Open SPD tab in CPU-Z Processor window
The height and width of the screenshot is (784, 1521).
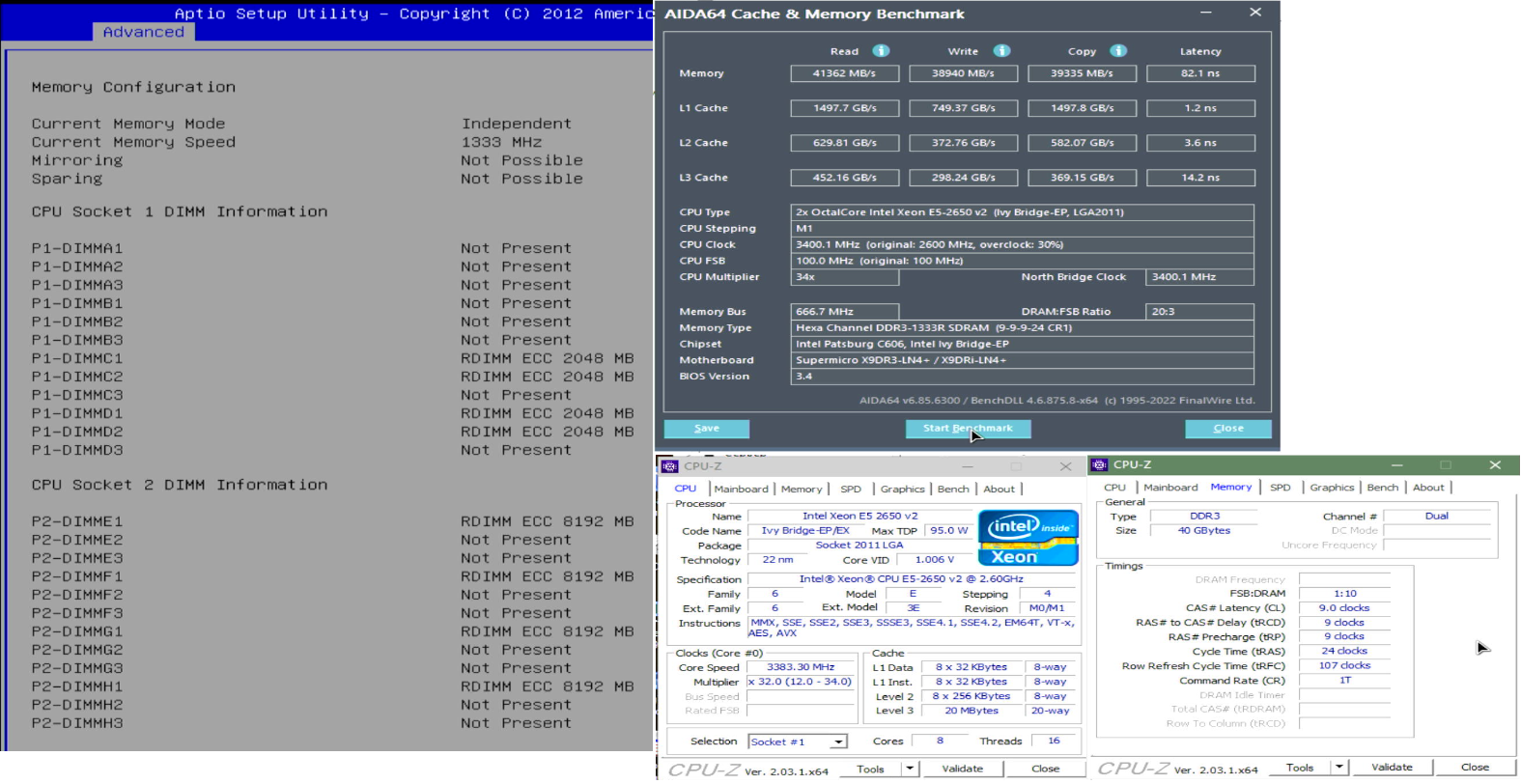[x=851, y=490]
